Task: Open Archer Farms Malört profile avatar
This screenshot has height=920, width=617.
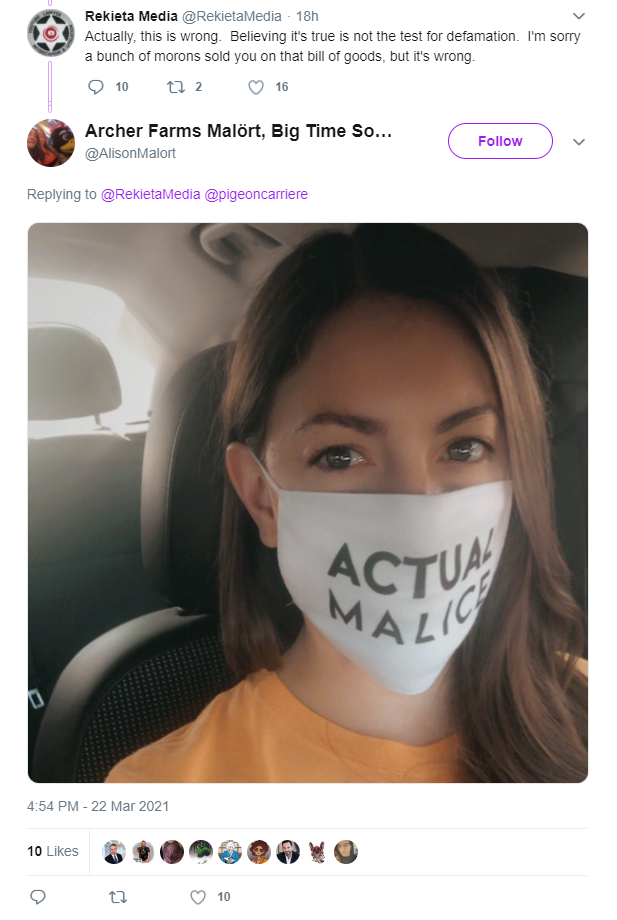Action: (51, 143)
